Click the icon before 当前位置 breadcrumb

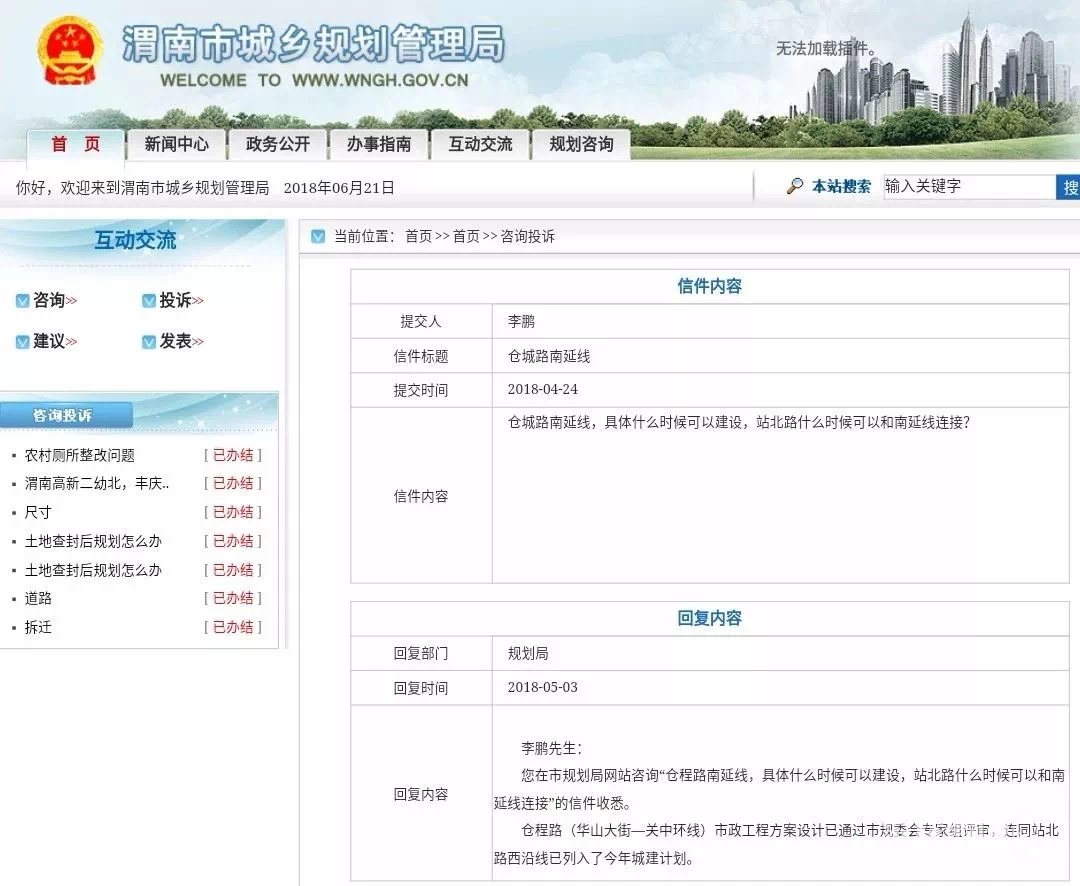tap(318, 237)
